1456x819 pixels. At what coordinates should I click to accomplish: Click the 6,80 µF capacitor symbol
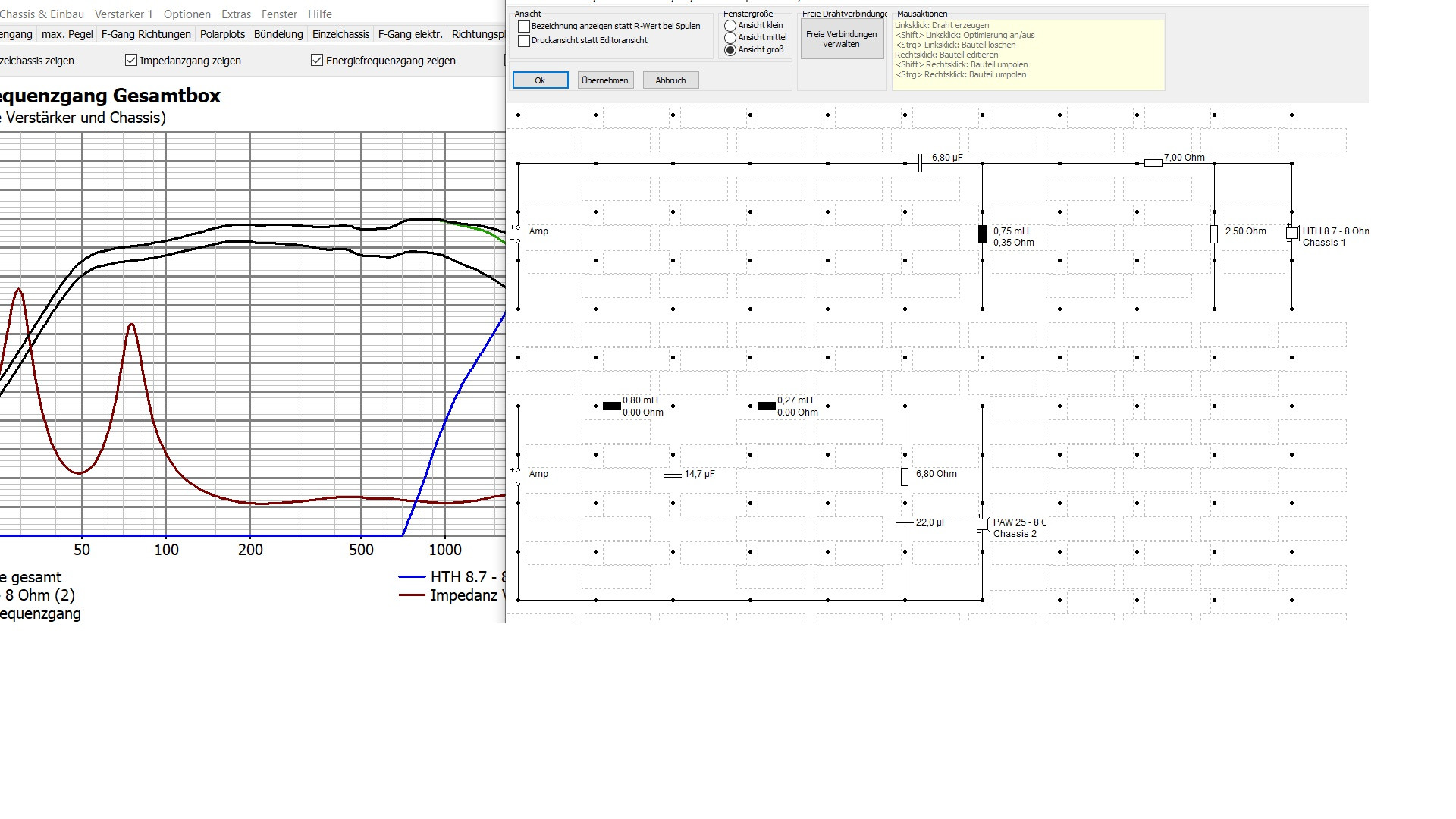919,163
